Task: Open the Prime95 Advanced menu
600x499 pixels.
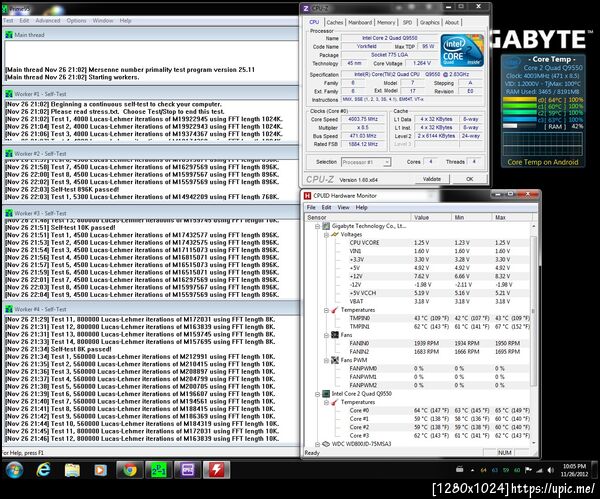Action: pos(48,21)
